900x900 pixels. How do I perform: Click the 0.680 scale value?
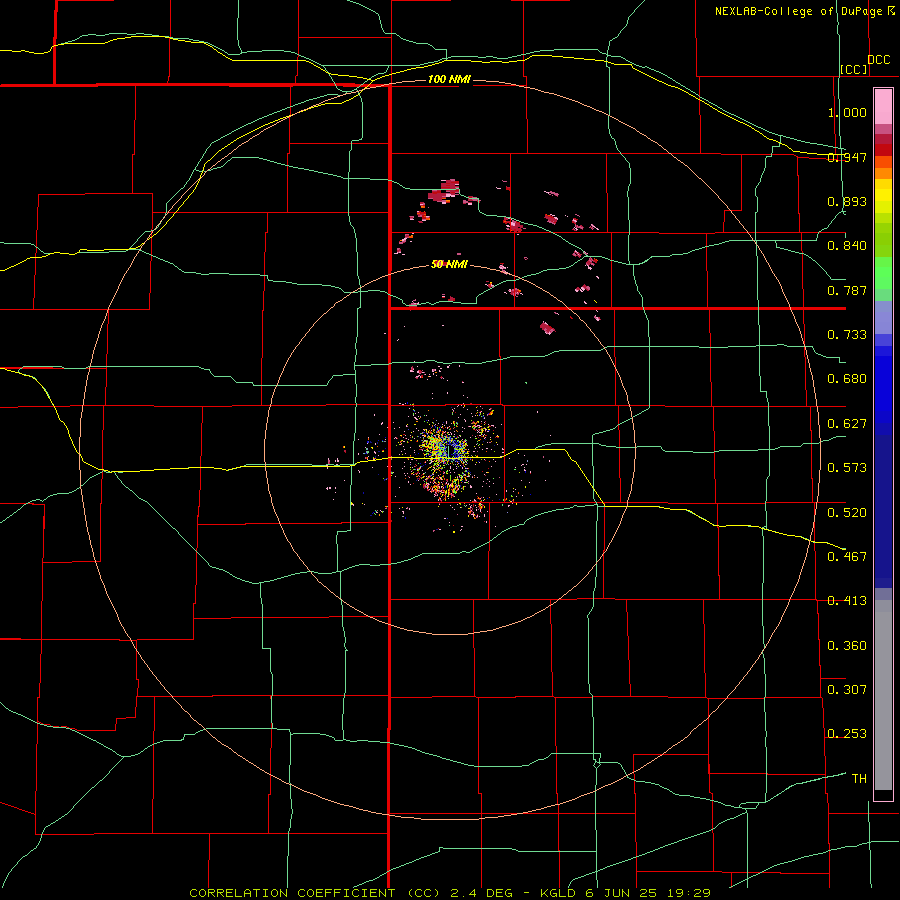tap(847, 379)
